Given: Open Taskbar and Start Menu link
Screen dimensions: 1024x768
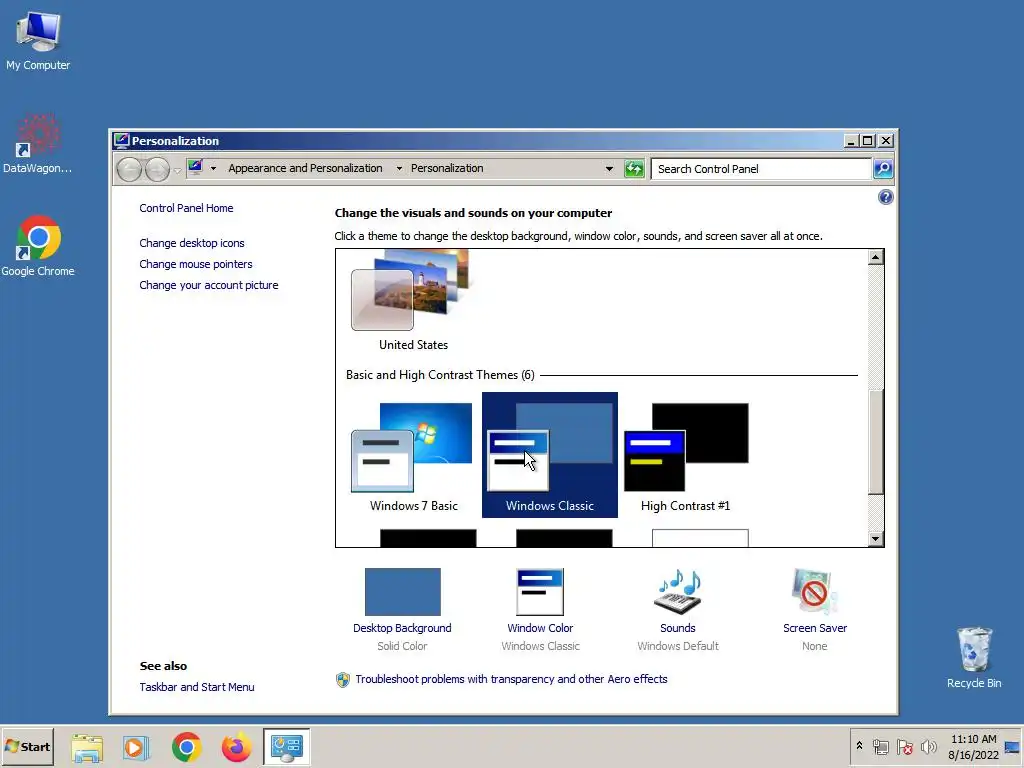Looking at the screenshot, I should coord(197,687).
